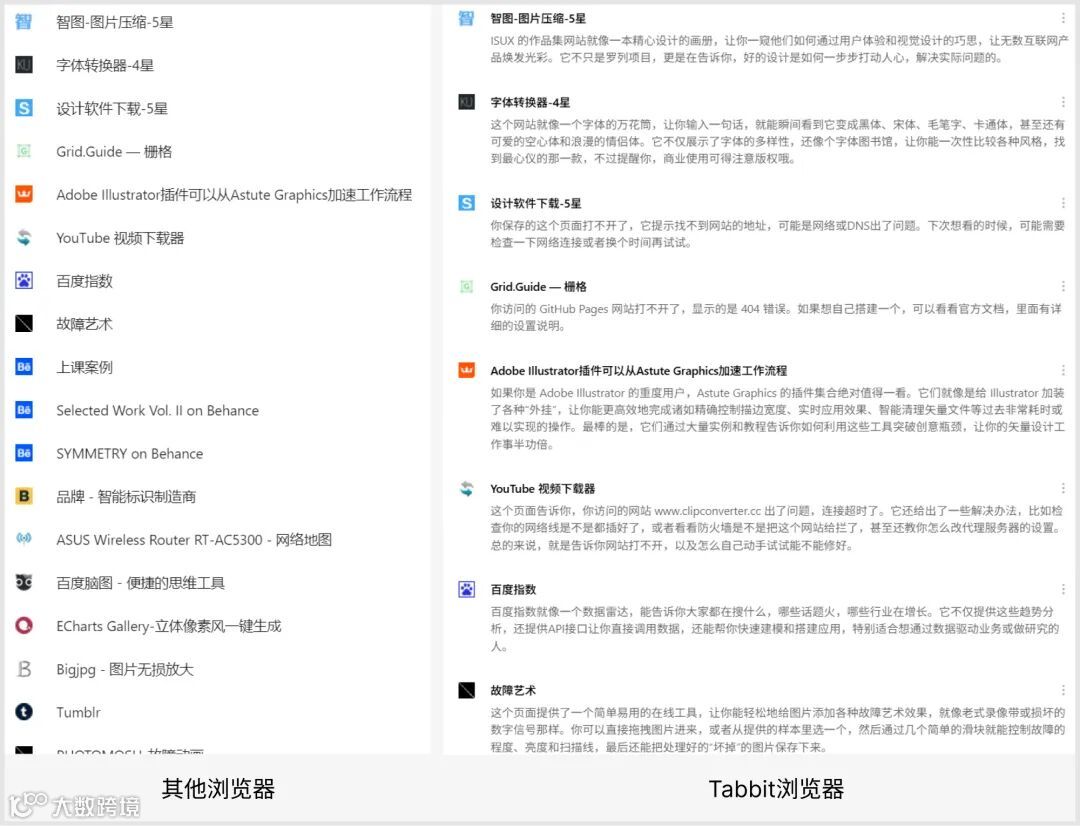
Task: Open the bold 百度指数 title in Tabbit
Action: point(512,589)
